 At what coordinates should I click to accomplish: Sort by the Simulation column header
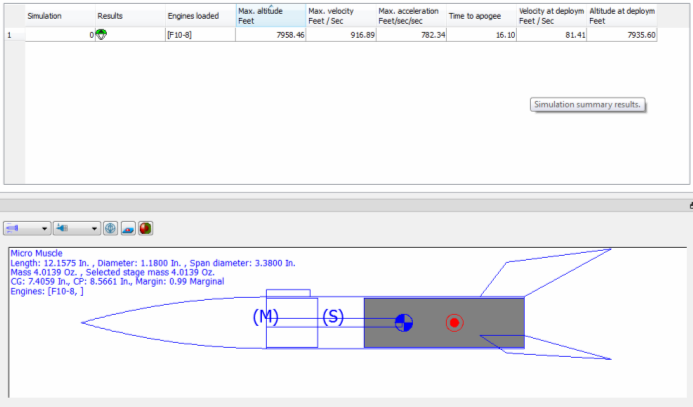tap(60, 16)
